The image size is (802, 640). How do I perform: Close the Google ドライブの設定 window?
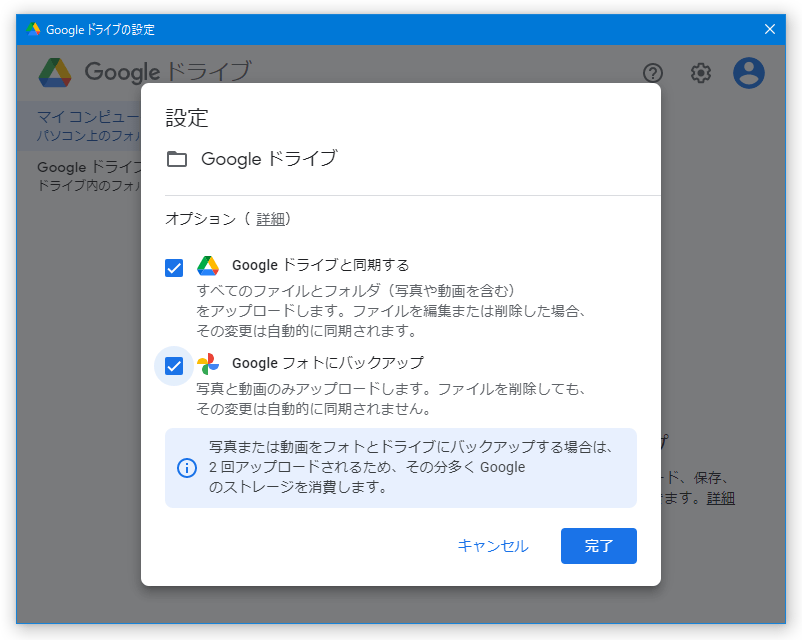point(770,29)
